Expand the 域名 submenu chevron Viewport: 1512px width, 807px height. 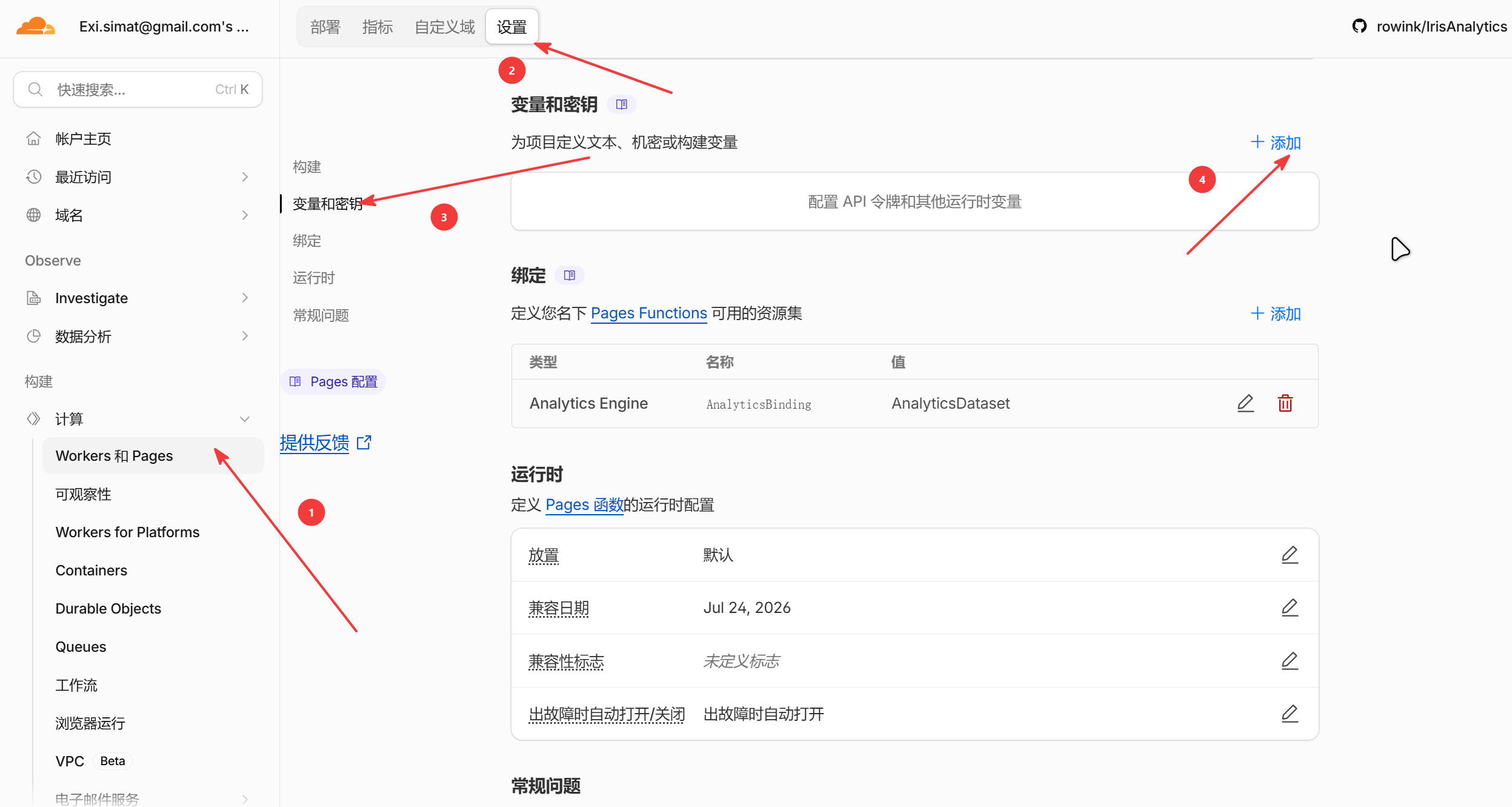[x=245, y=215]
